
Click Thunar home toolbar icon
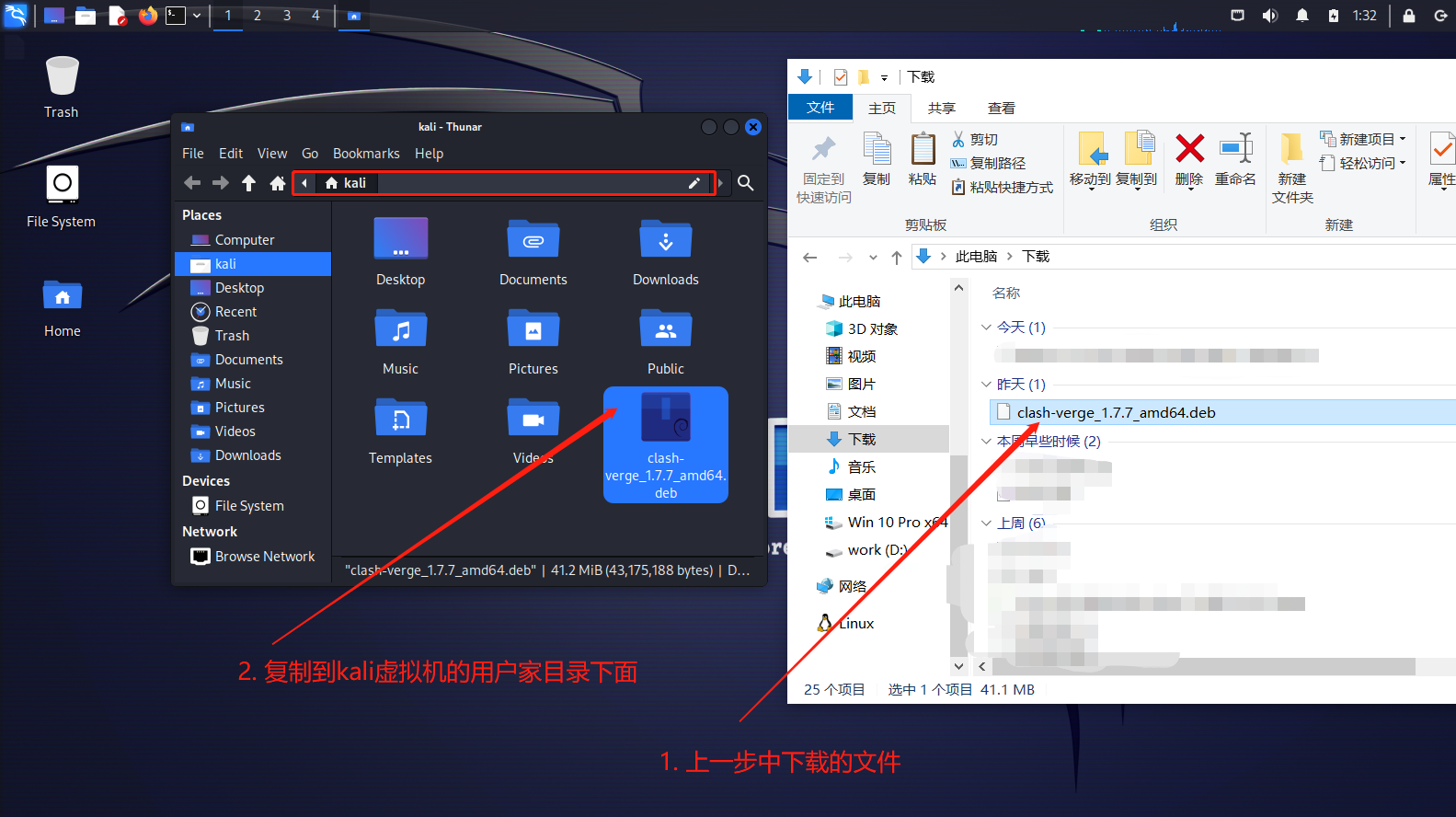(277, 183)
